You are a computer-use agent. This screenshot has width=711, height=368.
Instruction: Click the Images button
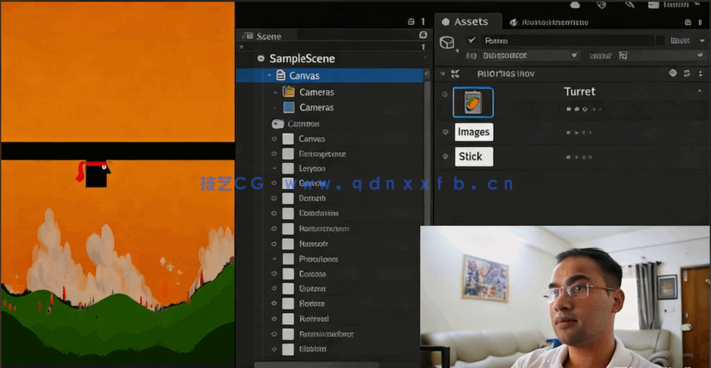pyautogui.click(x=474, y=132)
